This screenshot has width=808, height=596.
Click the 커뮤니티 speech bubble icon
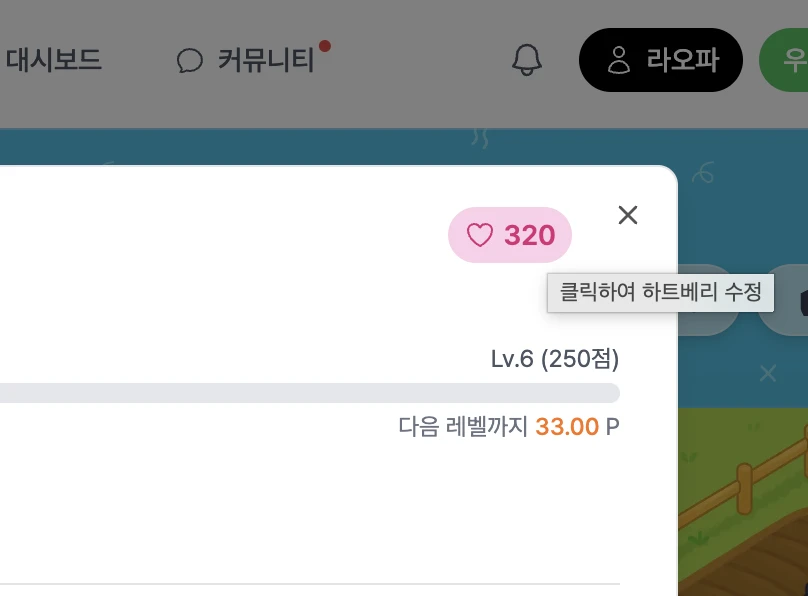[x=190, y=60]
